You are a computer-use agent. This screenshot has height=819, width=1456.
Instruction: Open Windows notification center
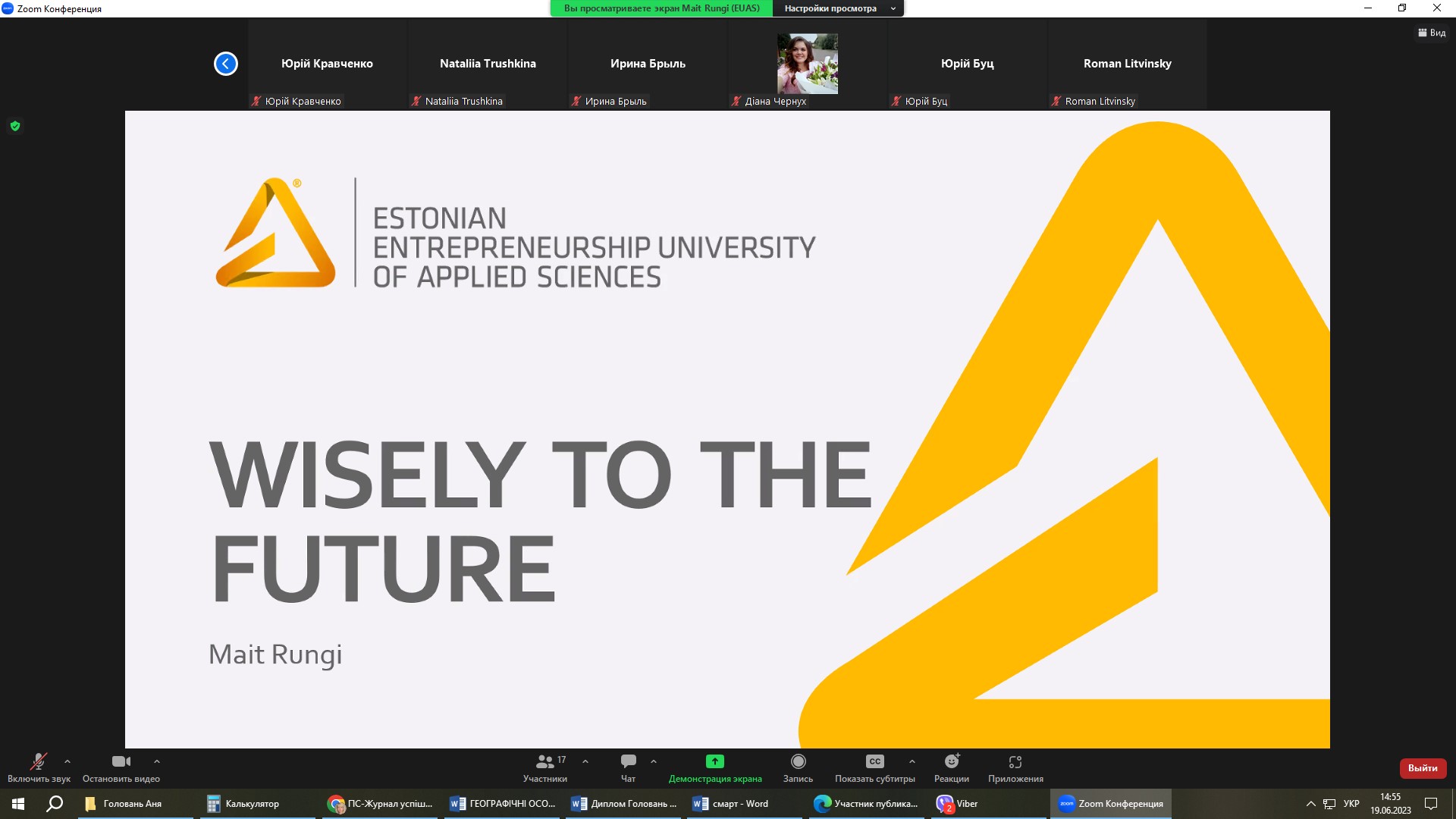pos(1431,804)
